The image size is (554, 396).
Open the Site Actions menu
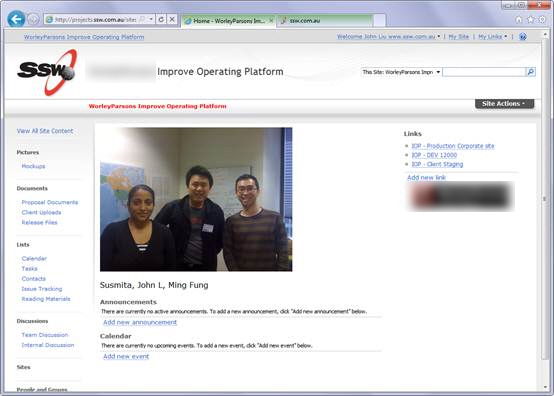point(504,104)
